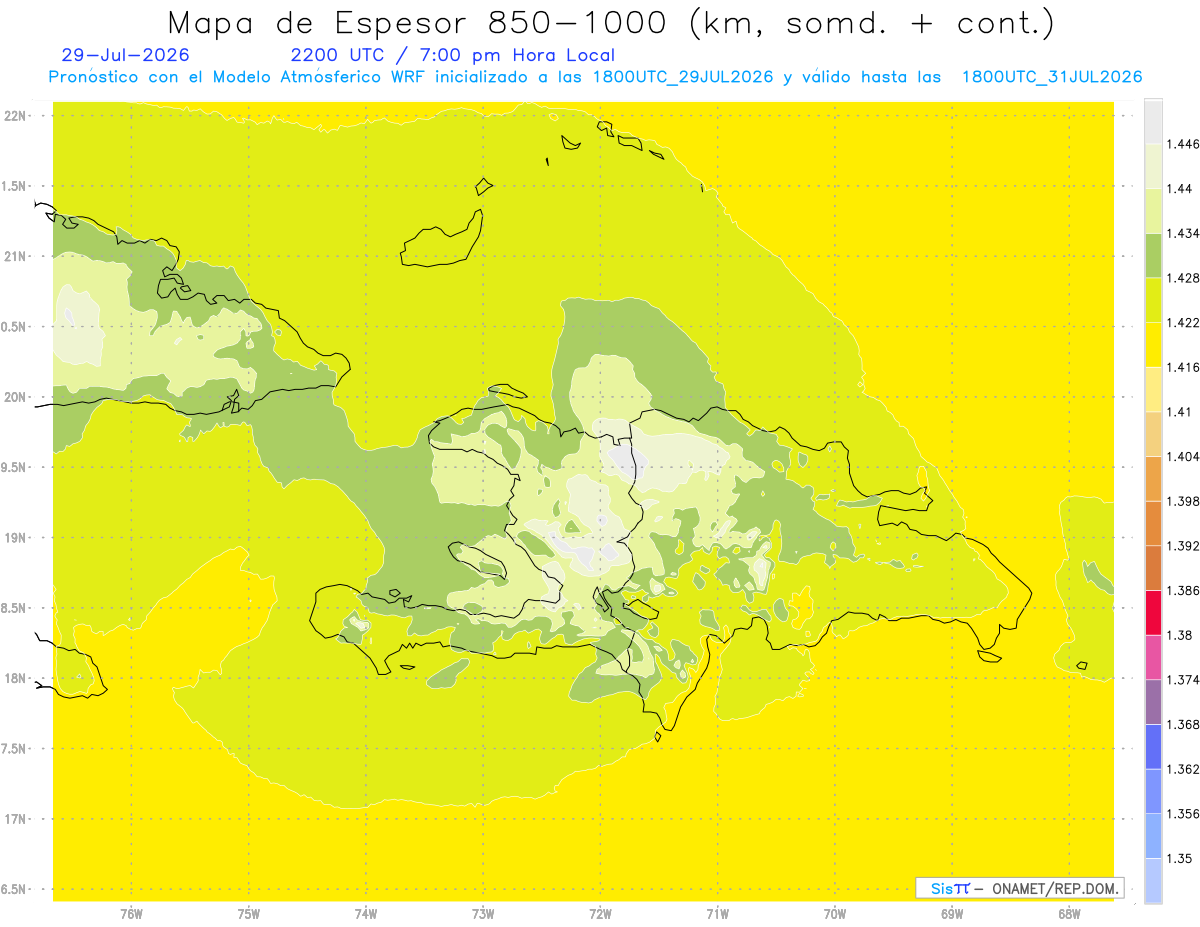Click the 69W longitude axis label
The height and width of the screenshot is (927, 1200).
pyautogui.click(x=952, y=913)
